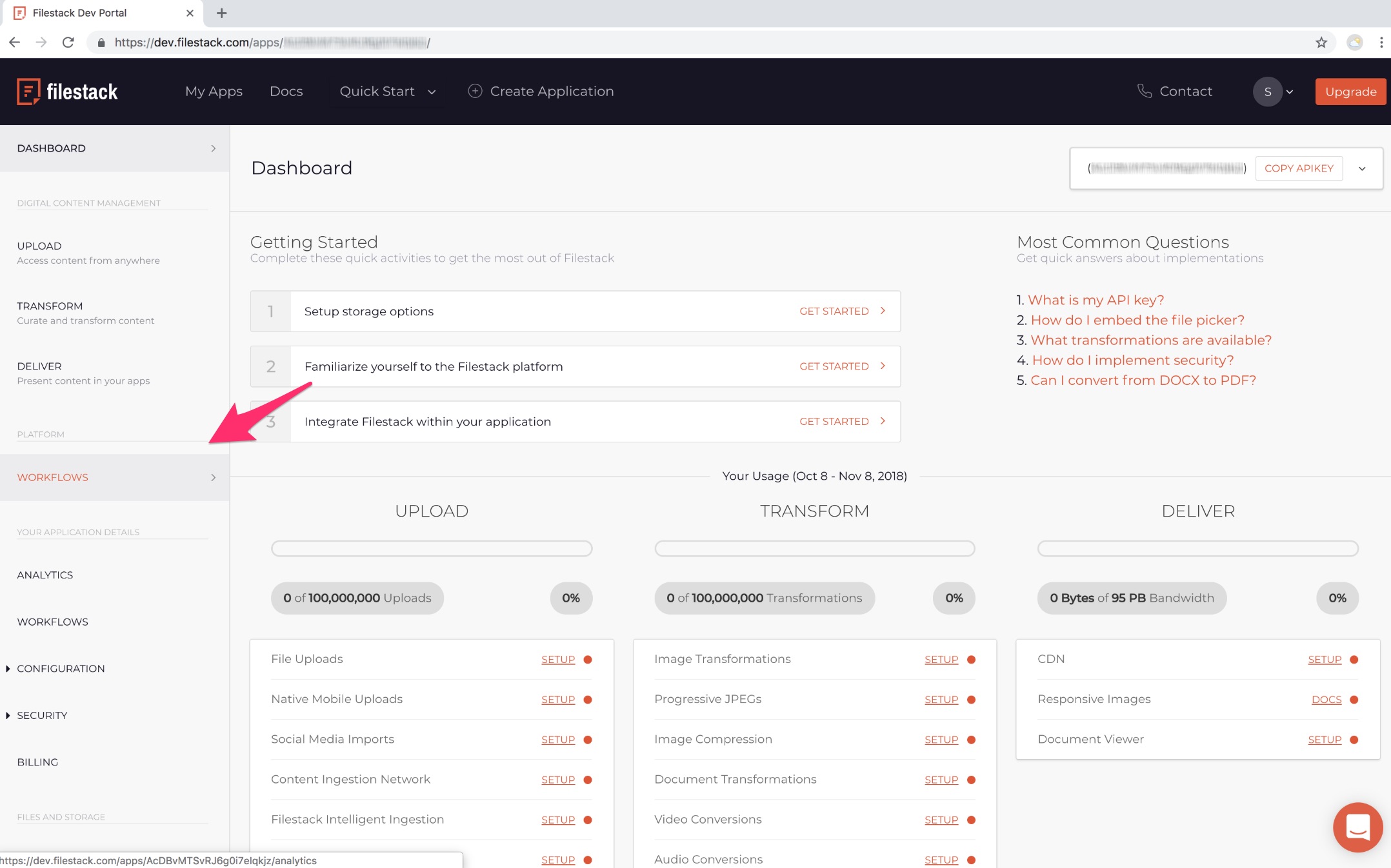
Task: Click Docs link for Responsive Images
Action: click(x=1326, y=700)
